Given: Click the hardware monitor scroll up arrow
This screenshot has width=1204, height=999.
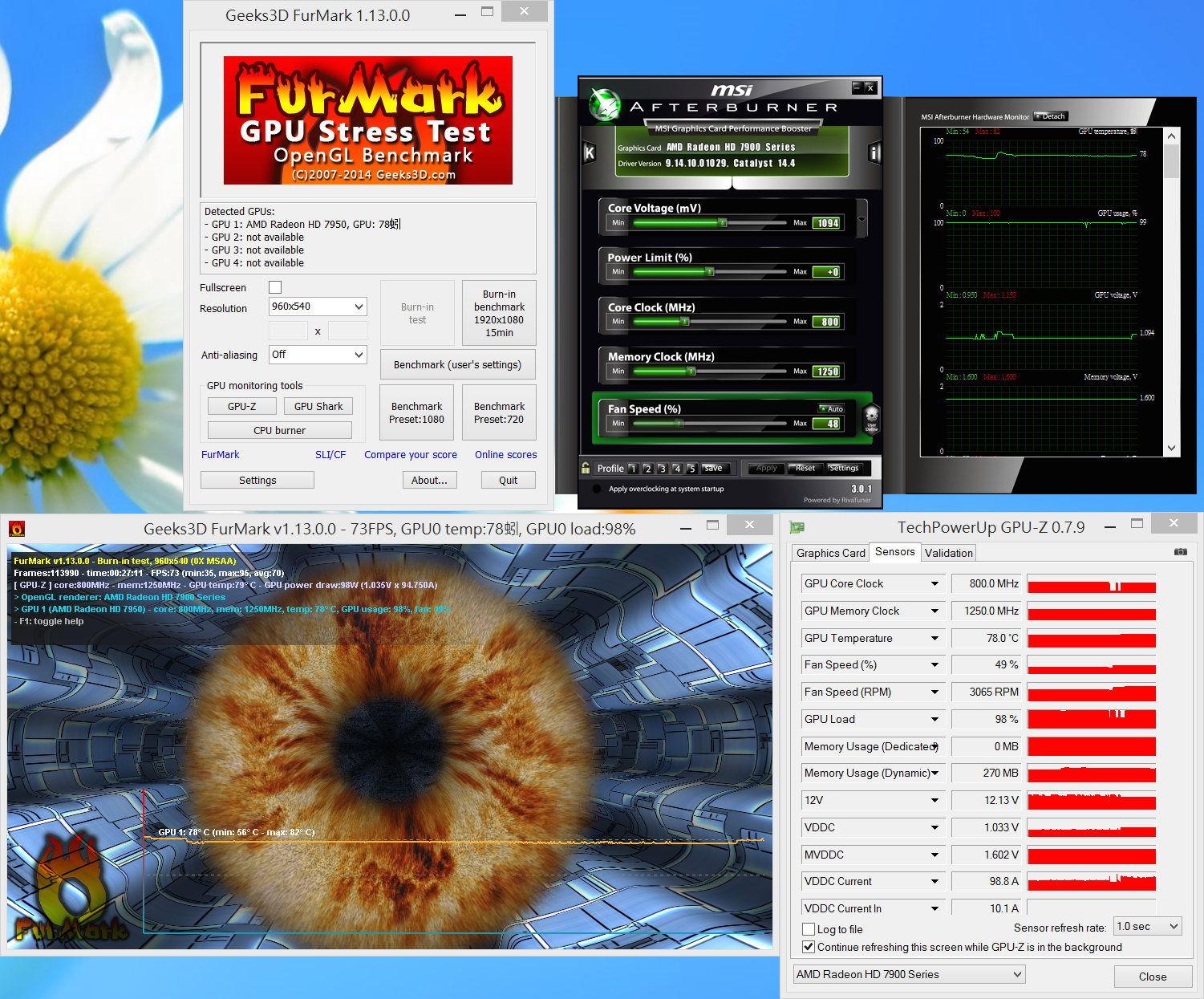Looking at the screenshot, I should [1172, 136].
